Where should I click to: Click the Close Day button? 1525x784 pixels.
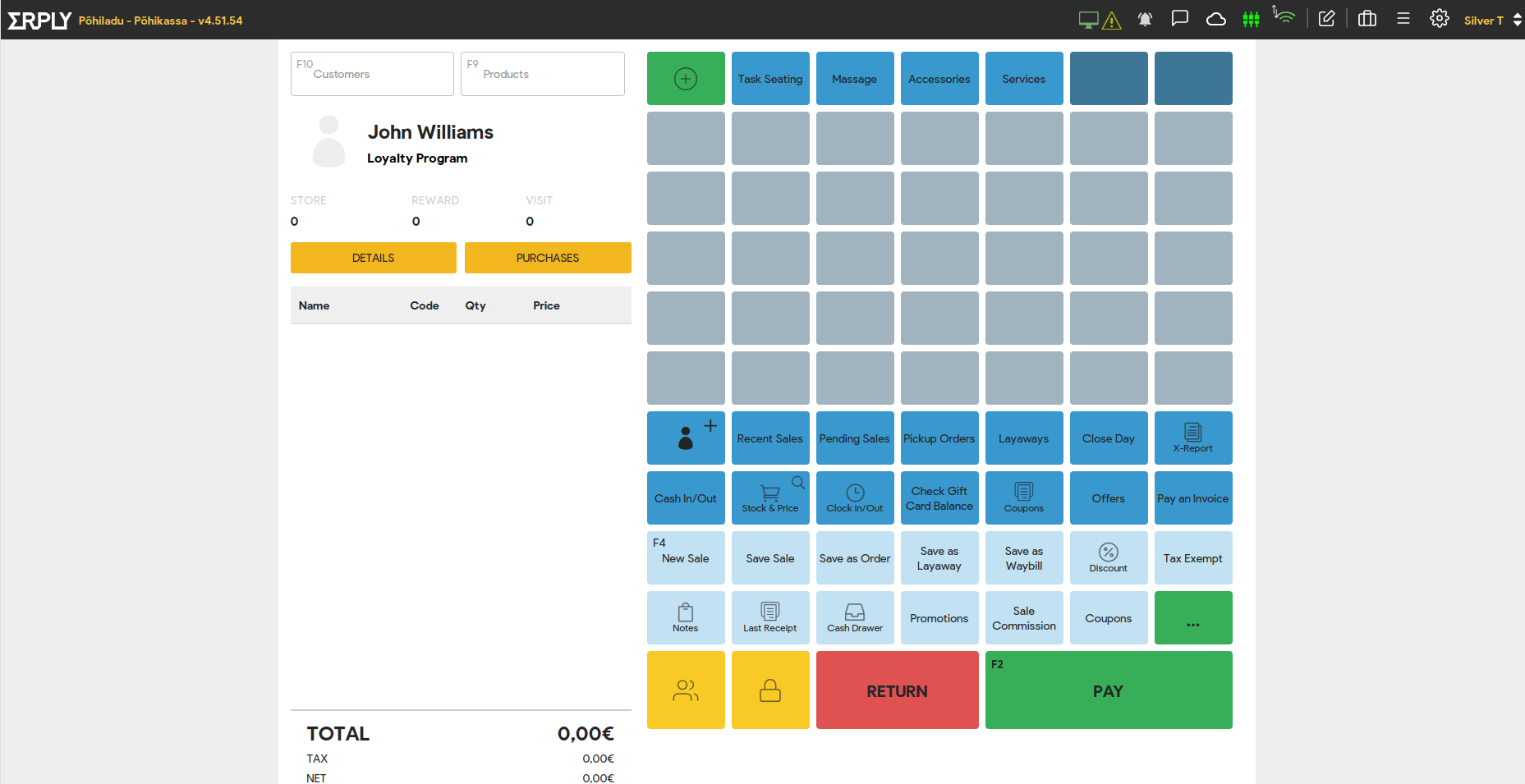[x=1109, y=438]
